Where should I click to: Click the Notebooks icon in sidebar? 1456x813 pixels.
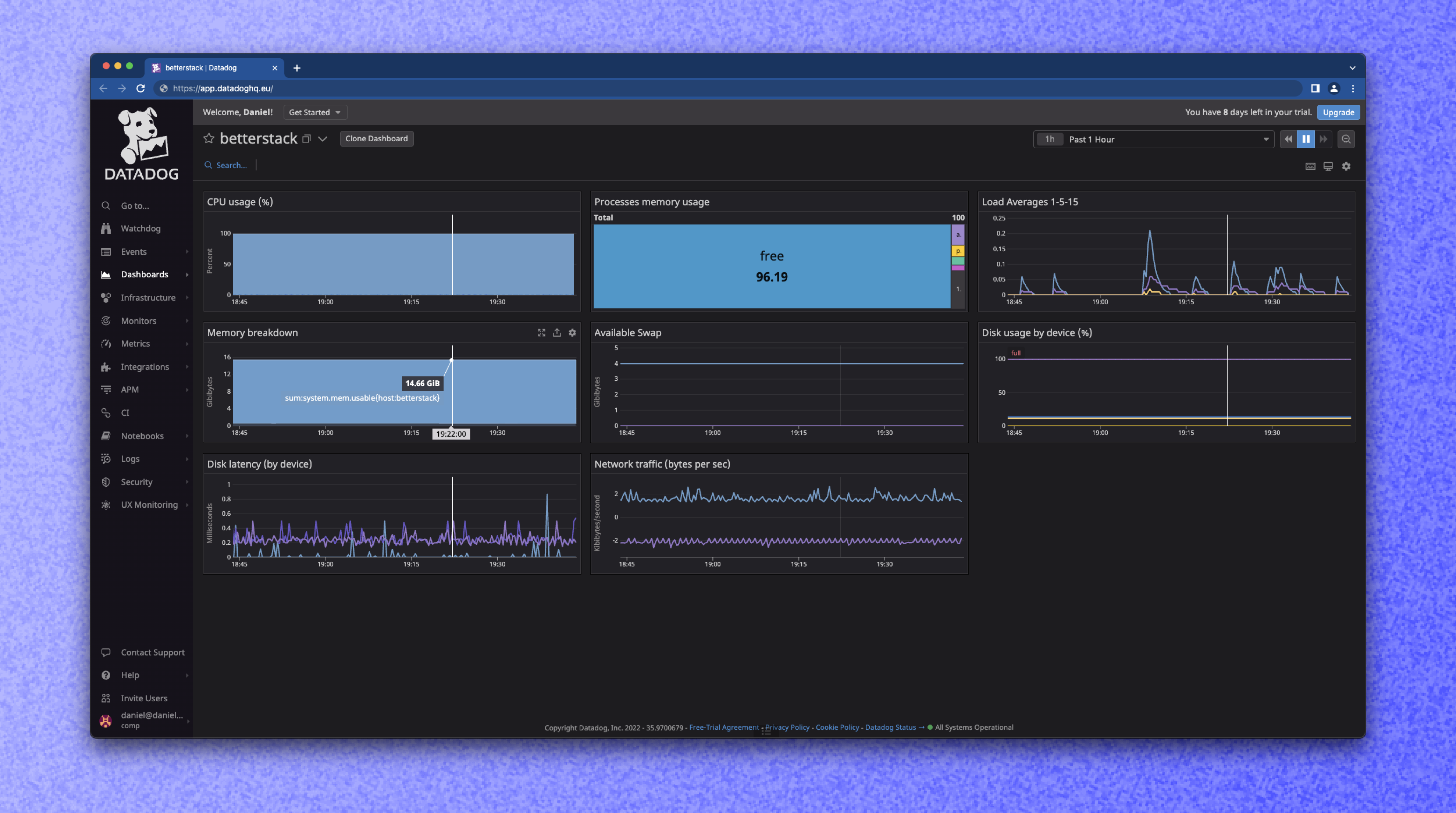click(106, 435)
